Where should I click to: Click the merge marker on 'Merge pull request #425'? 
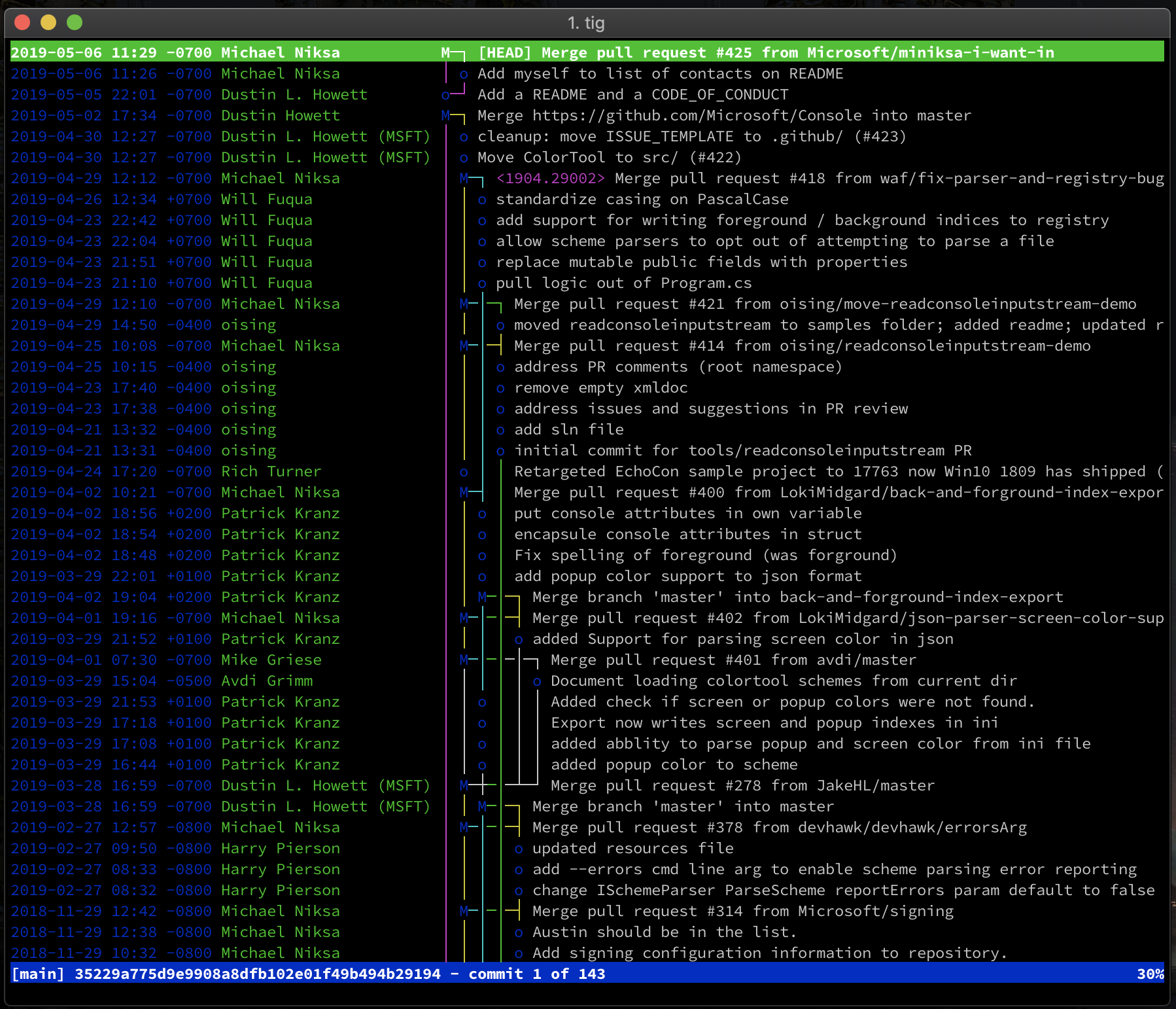pos(445,52)
